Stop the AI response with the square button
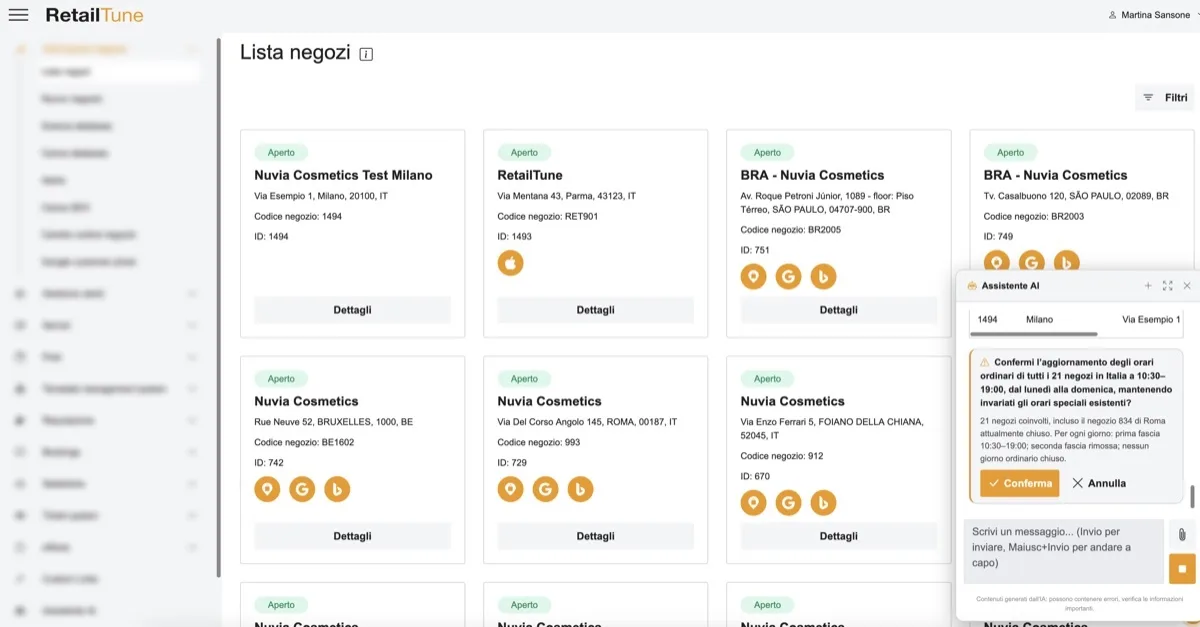 [1181, 569]
